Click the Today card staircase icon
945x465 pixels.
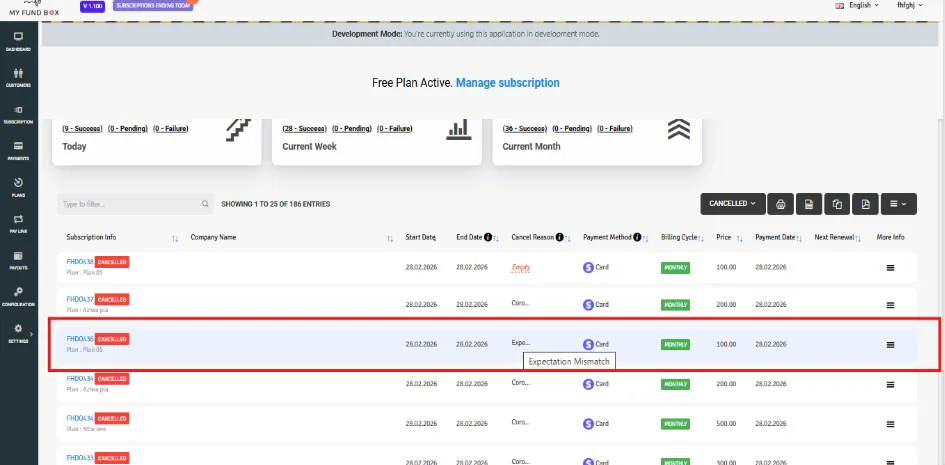(238, 130)
